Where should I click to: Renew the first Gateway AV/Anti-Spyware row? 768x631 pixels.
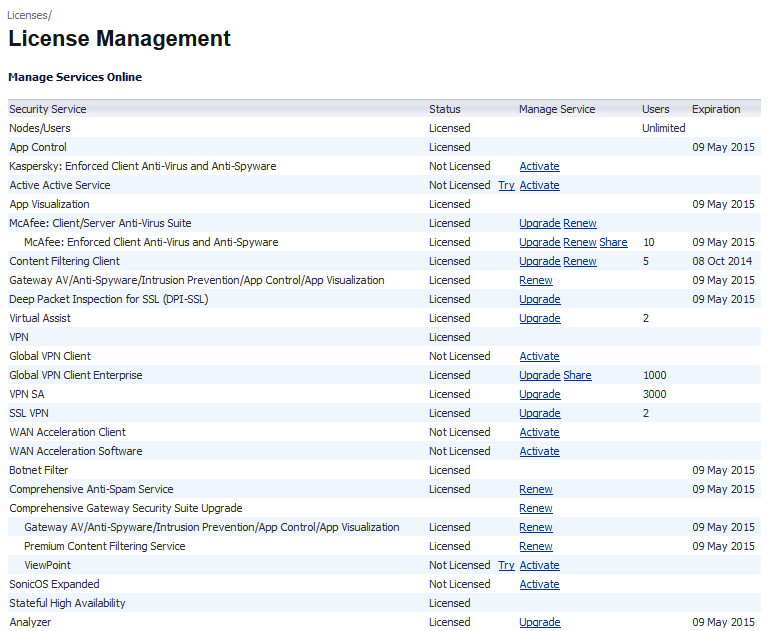coord(536,280)
